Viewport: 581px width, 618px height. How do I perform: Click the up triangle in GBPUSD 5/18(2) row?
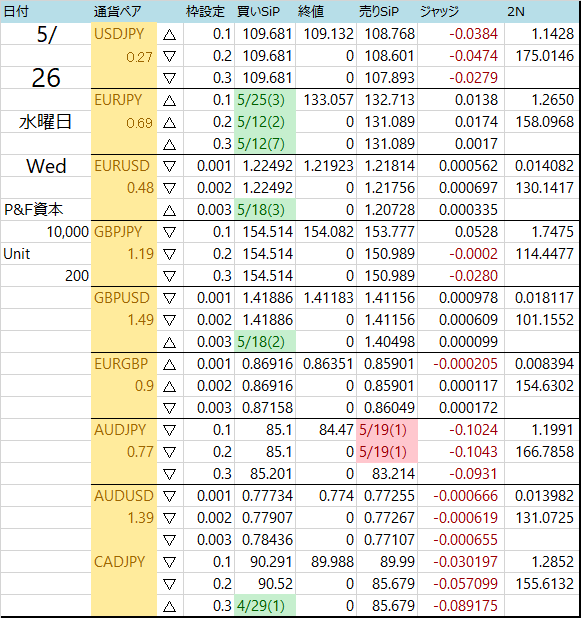tap(169, 343)
